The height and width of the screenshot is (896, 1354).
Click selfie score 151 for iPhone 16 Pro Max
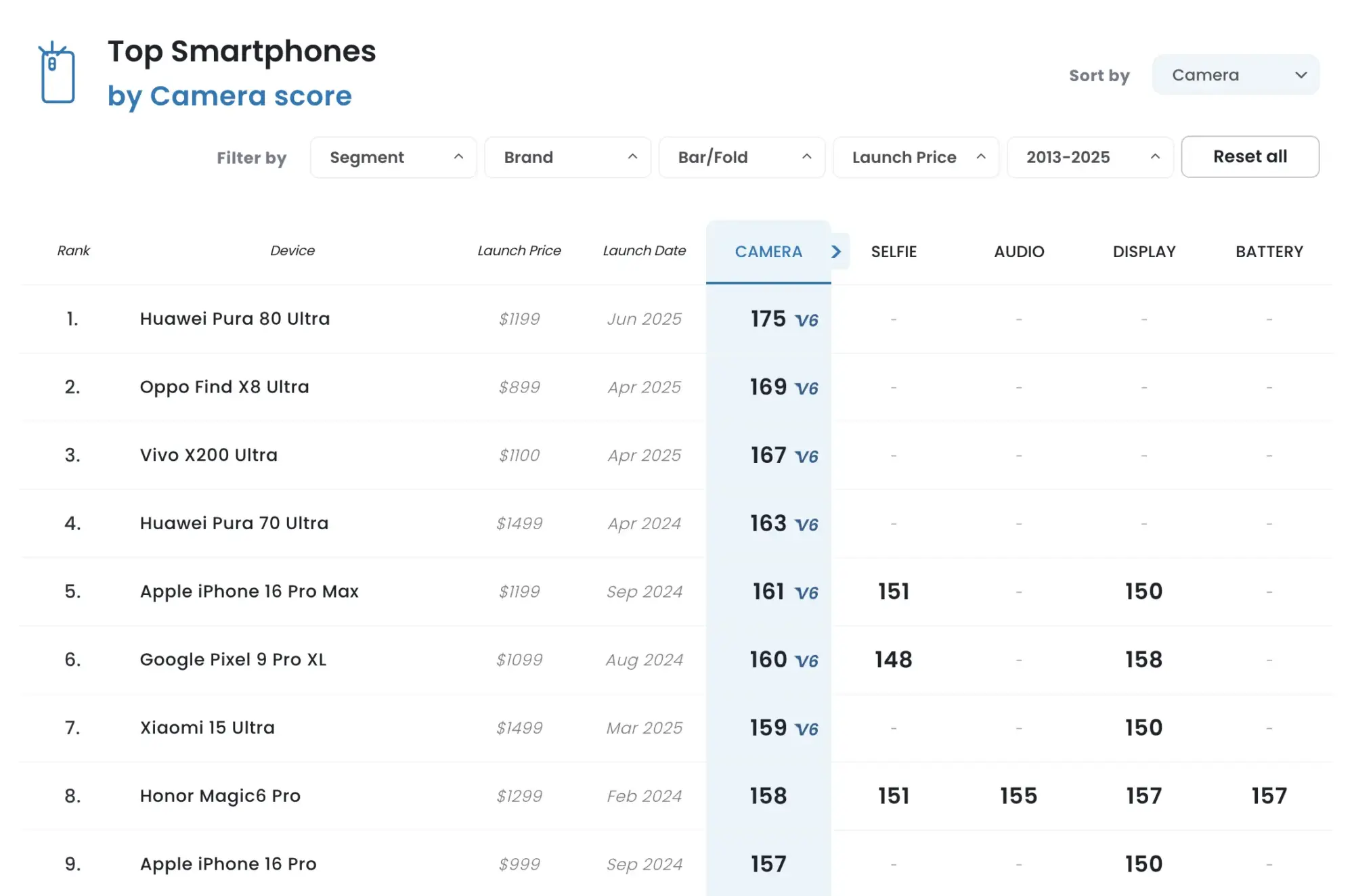[894, 591]
